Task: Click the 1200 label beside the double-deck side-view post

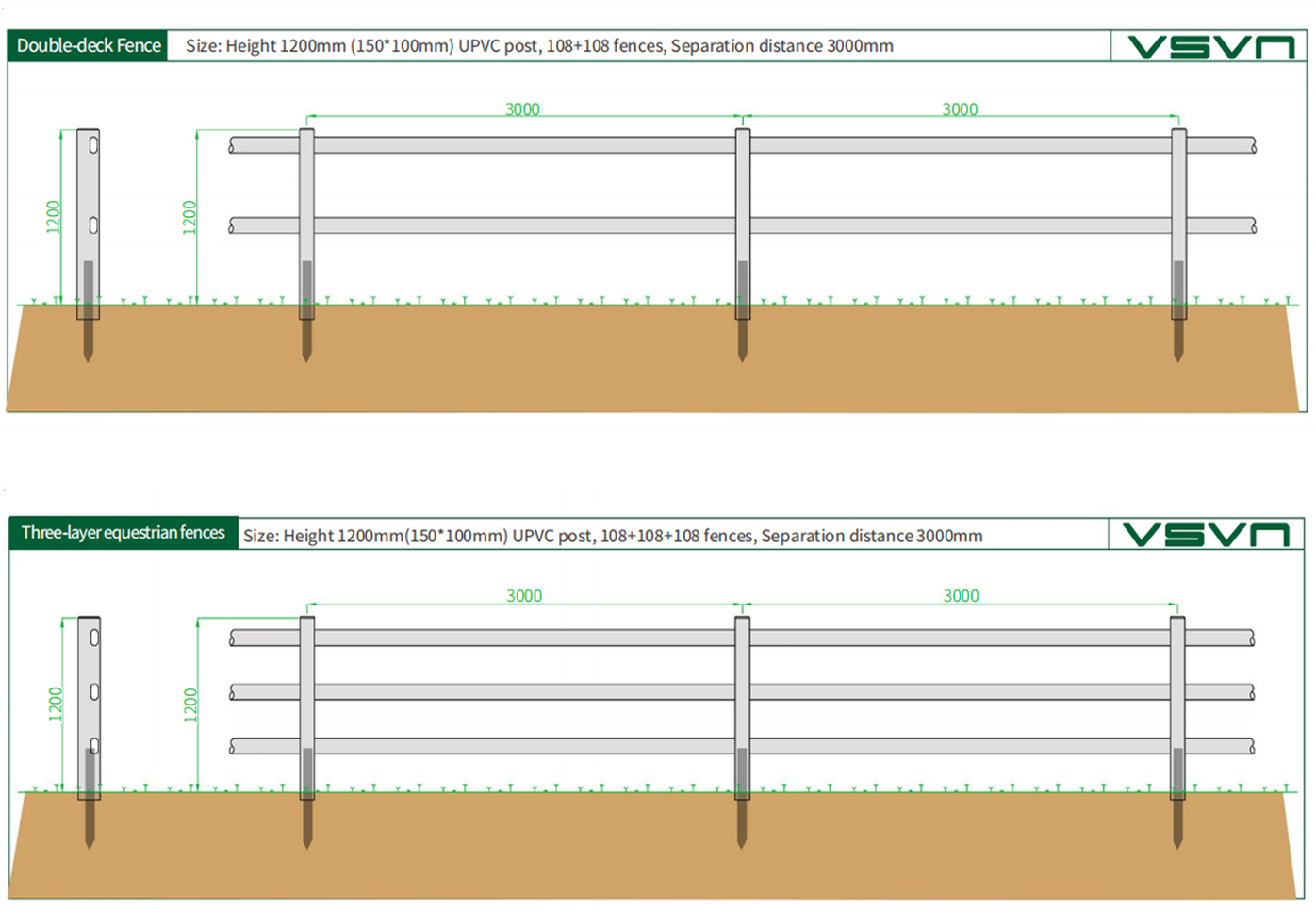Action: [53, 217]
